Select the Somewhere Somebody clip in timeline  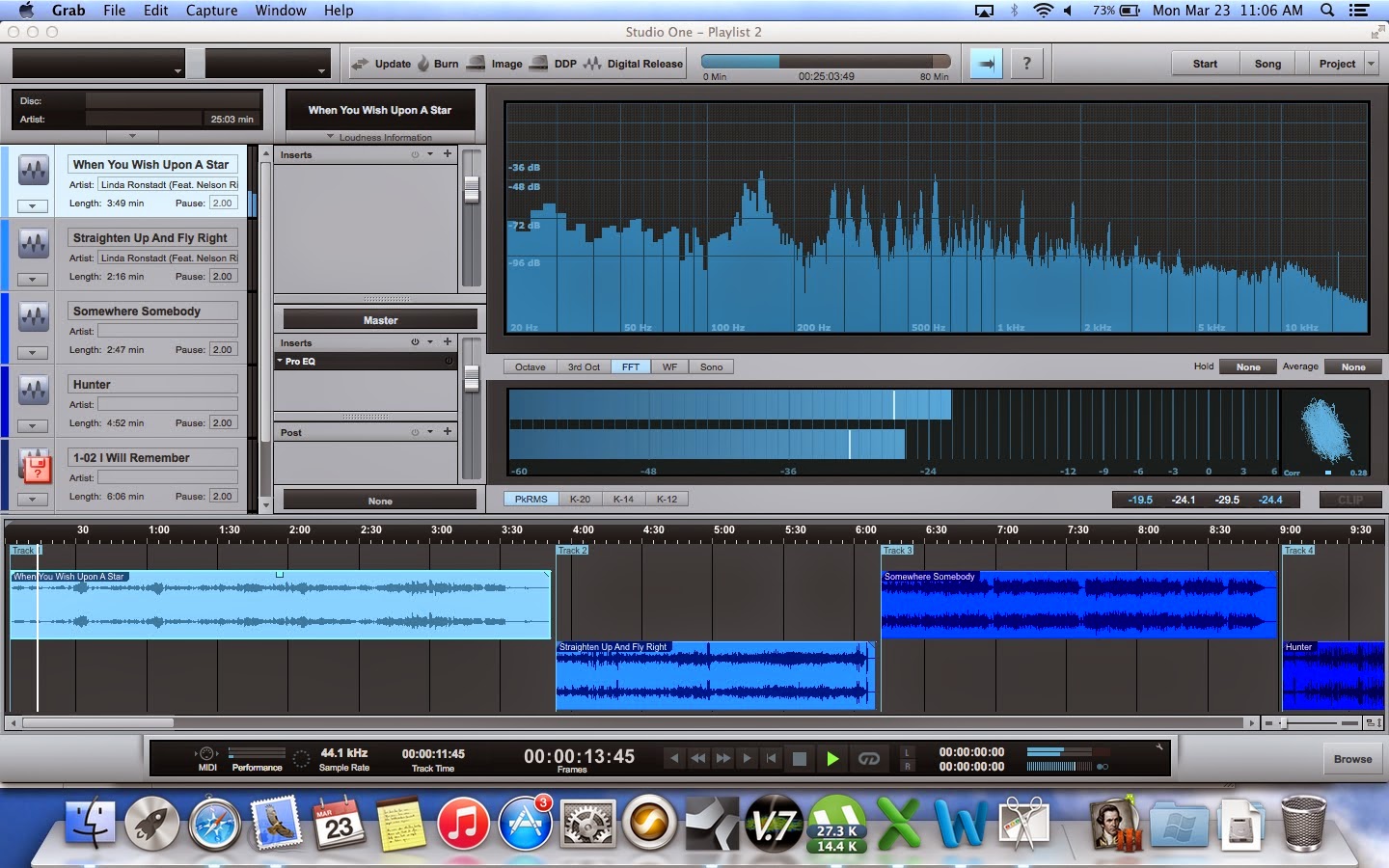[x=1078, y=605]
